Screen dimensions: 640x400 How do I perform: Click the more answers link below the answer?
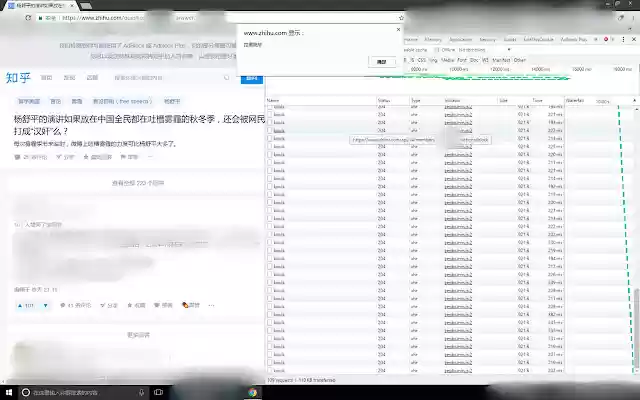138,335
